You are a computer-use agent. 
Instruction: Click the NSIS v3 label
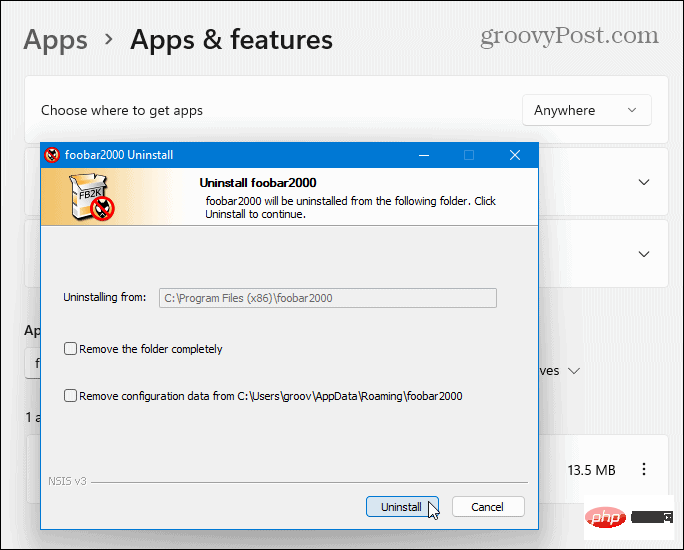click(x=67, y=481)
